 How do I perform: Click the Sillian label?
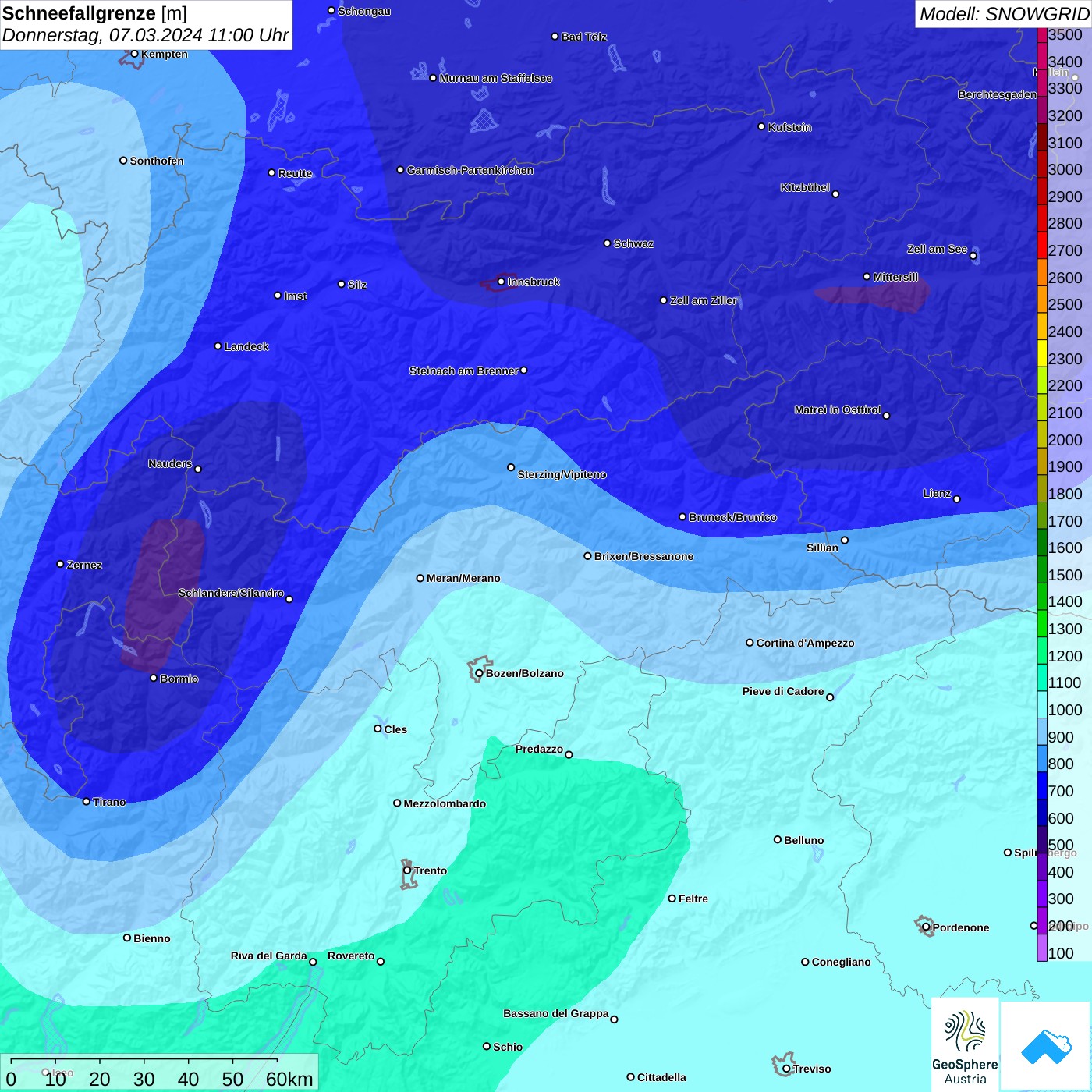[x=822, y=548]
